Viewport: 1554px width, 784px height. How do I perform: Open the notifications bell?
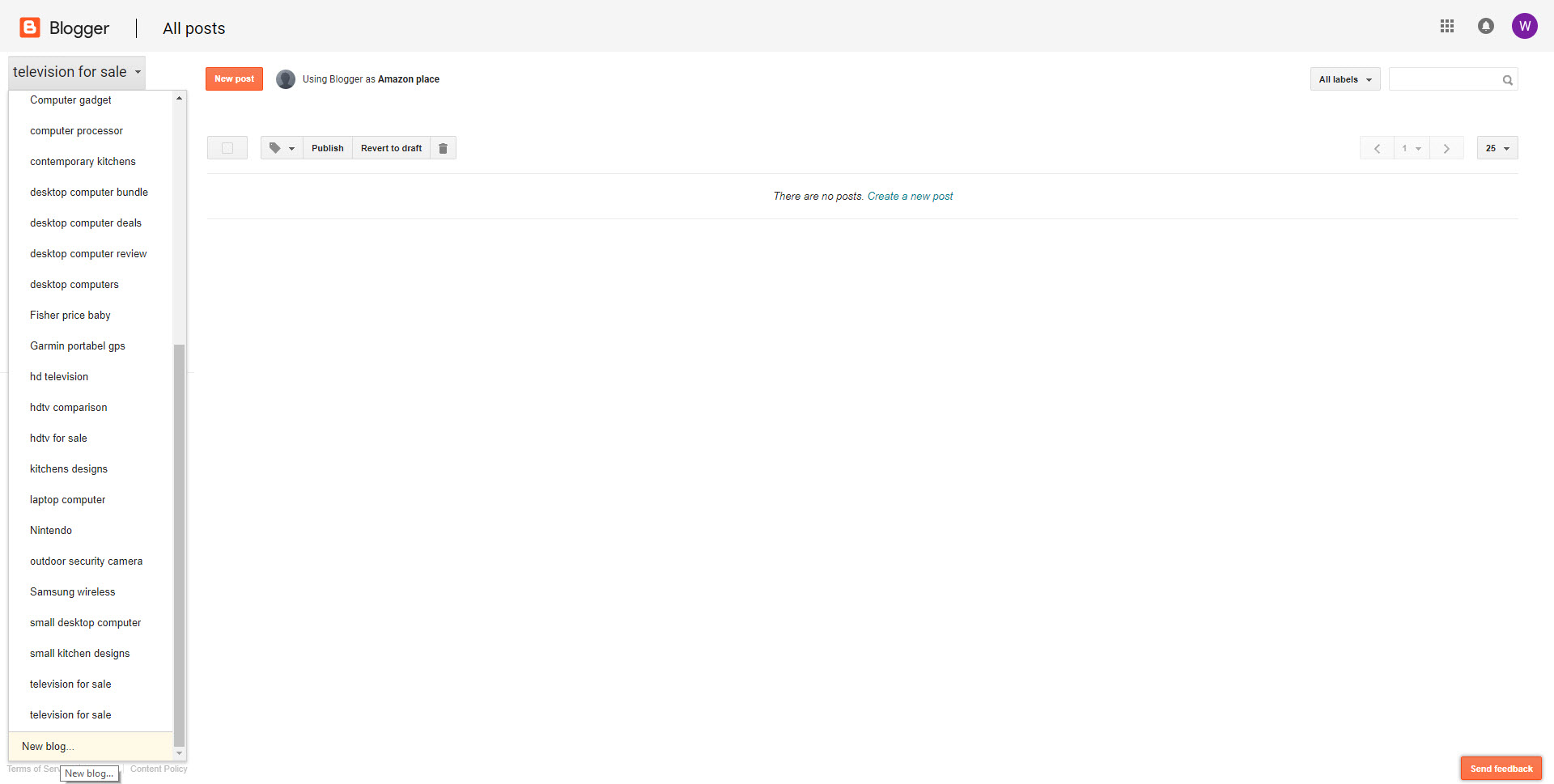(1485, 27)
